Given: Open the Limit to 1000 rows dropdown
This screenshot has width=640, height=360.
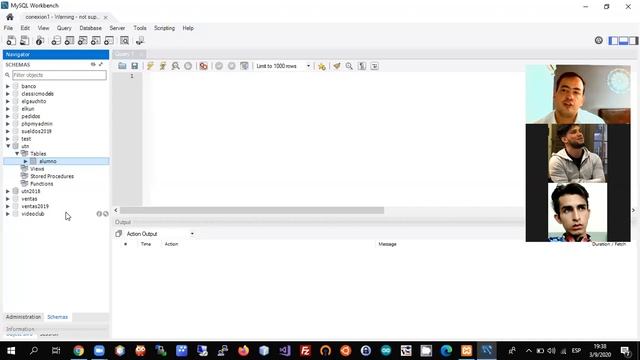Looking at the screenshot, I should point(283,66).
